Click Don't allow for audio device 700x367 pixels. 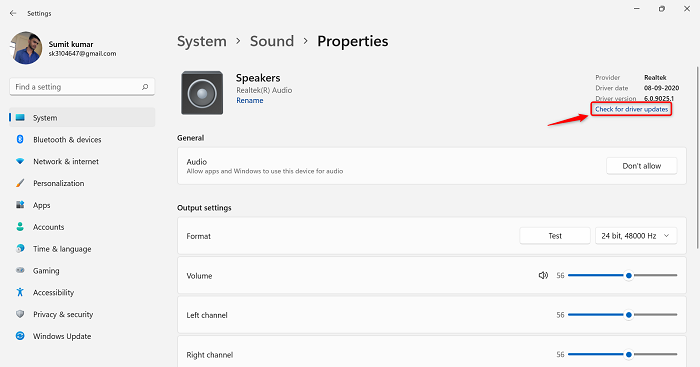pos(642,166)
